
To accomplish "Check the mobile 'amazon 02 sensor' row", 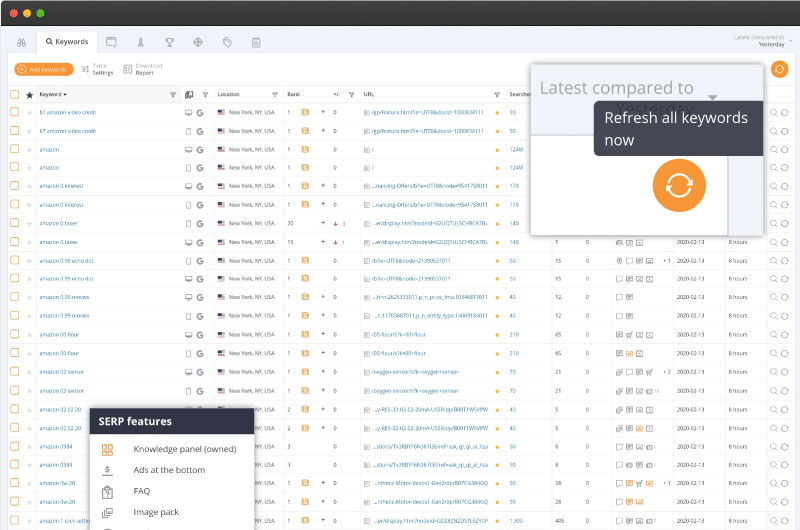I will [x=15, y=390].
